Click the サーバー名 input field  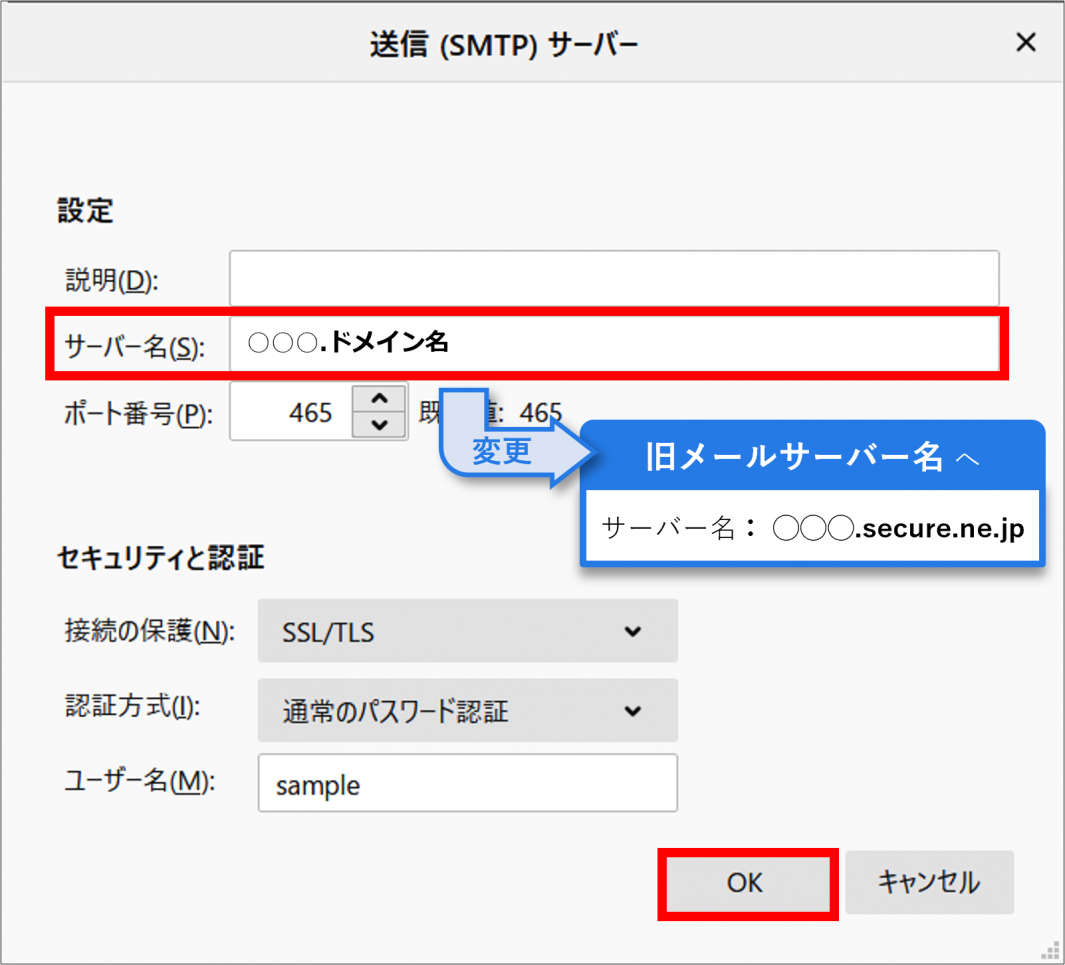[x=613, y=344]
